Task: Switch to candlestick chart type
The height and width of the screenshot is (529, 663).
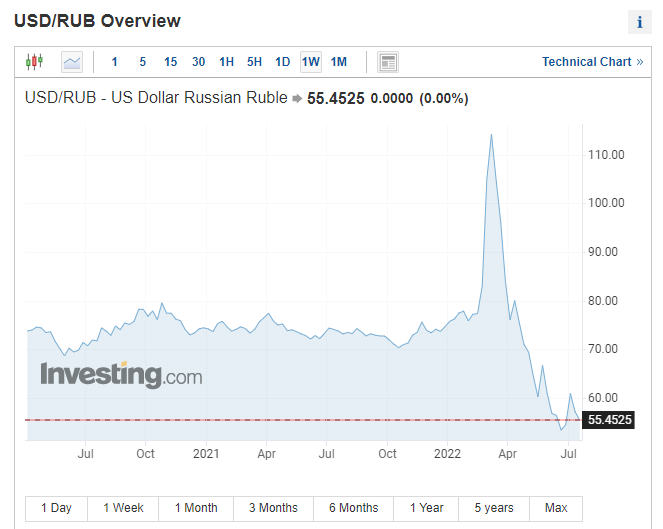Action: pos(35,62)
